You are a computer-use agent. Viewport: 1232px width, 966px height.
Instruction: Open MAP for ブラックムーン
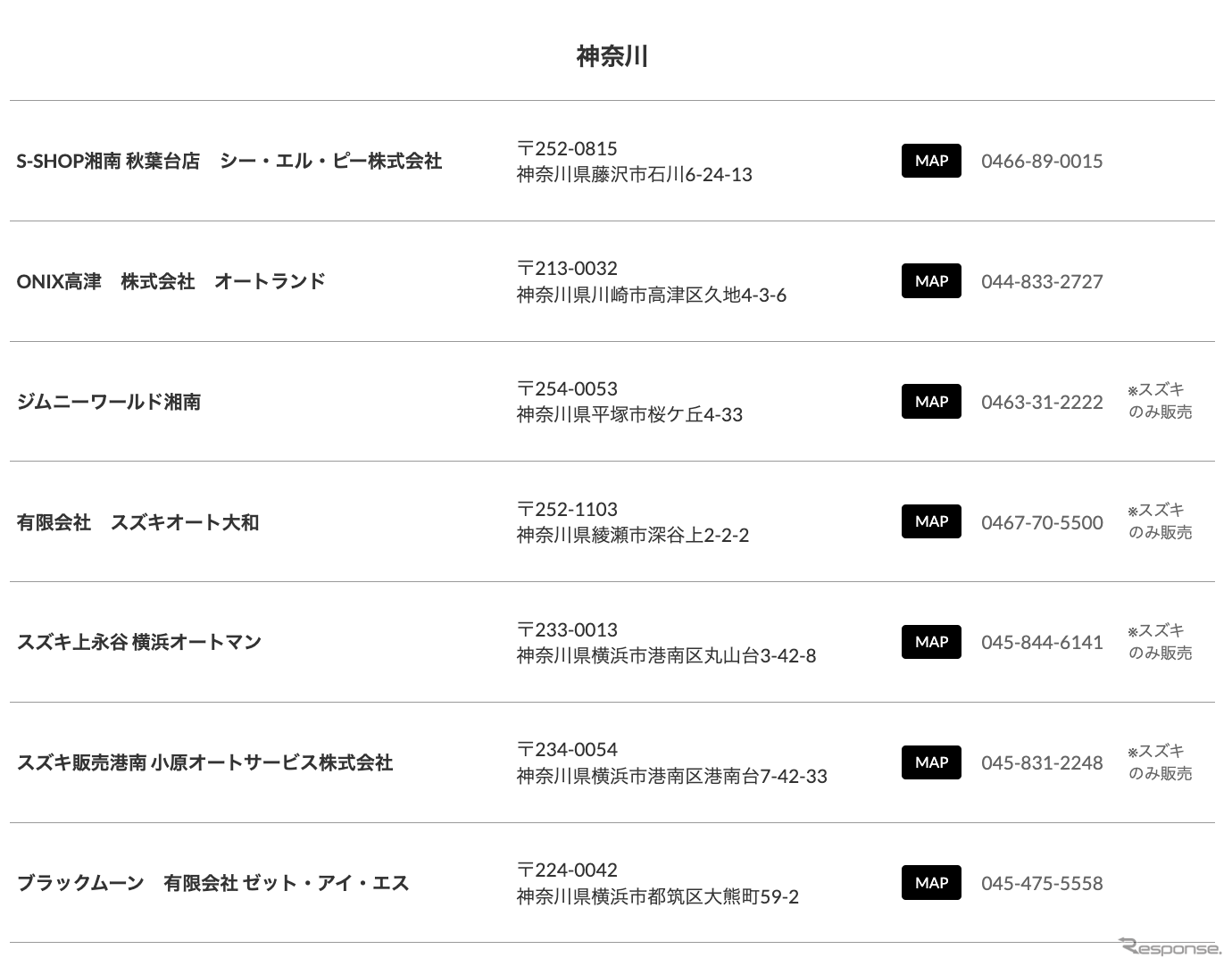931,883
